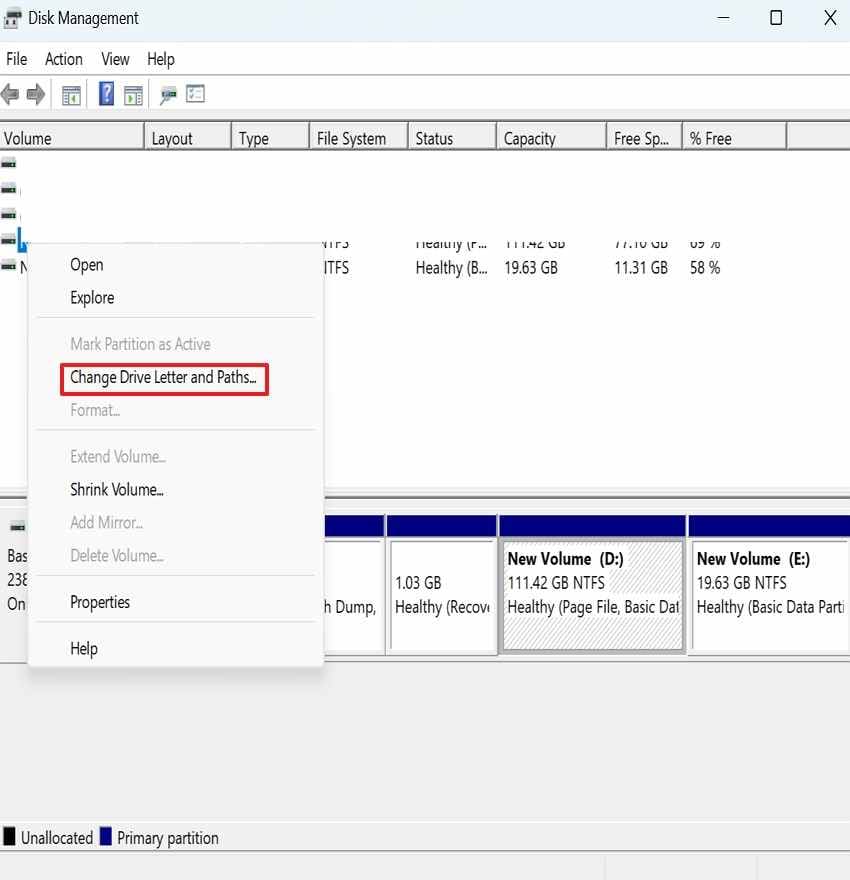The image size is (850, 880).
Task: Click the Unallocated legend label
Action: 57,838
